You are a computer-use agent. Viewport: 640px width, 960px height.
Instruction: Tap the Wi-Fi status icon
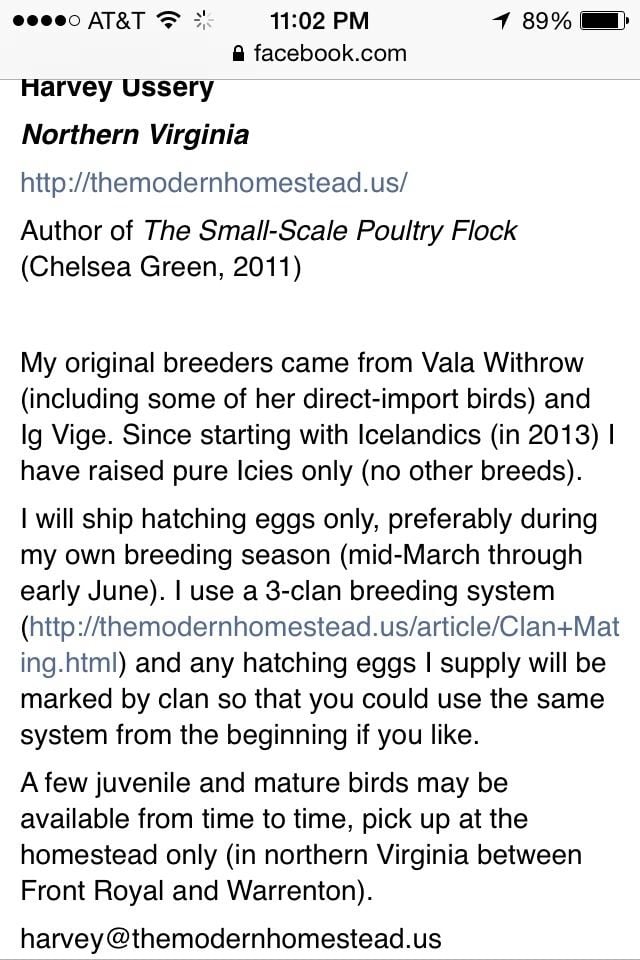[168, 21]
